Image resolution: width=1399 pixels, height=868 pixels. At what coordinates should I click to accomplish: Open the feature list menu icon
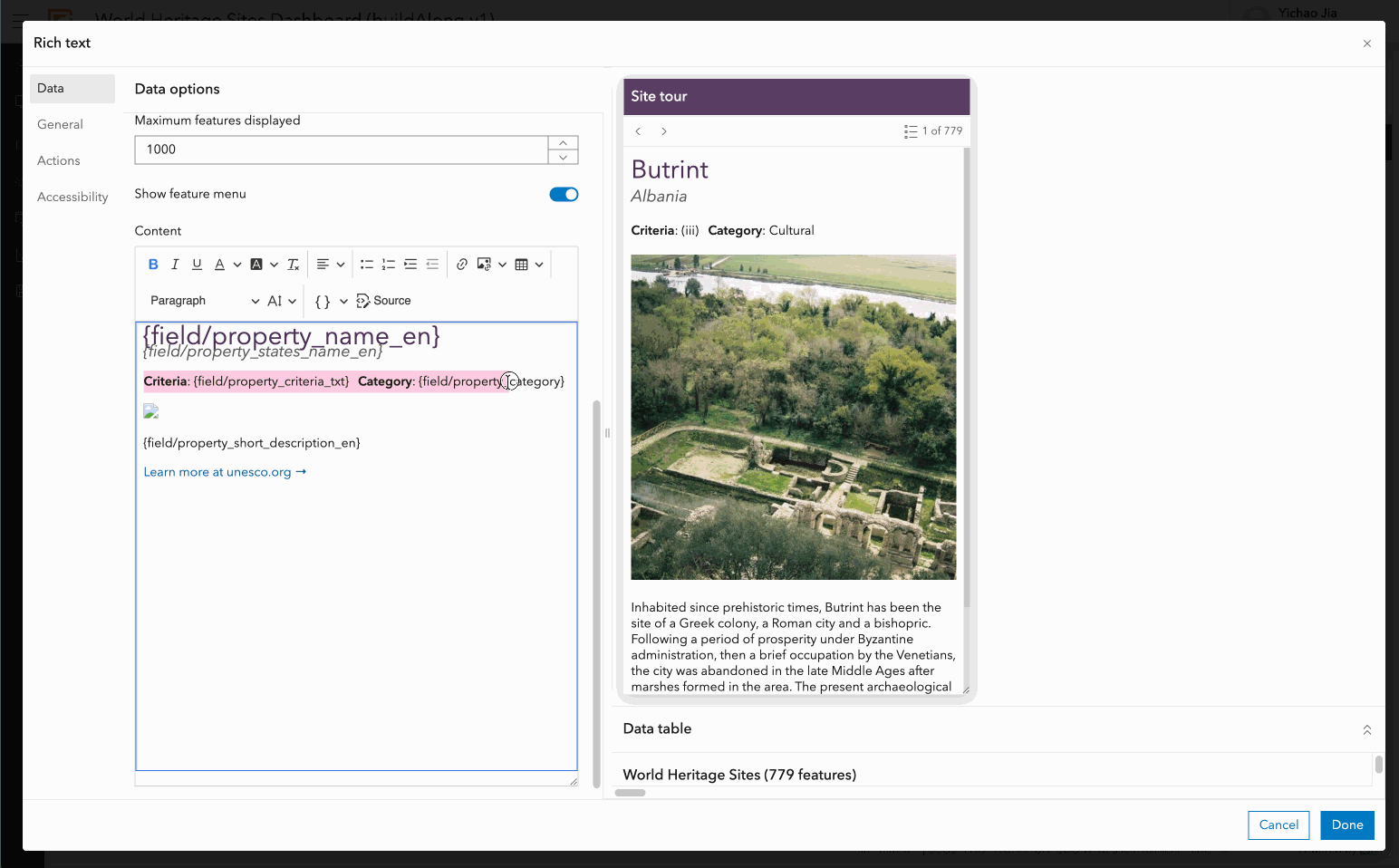click(x=911, y=131)
